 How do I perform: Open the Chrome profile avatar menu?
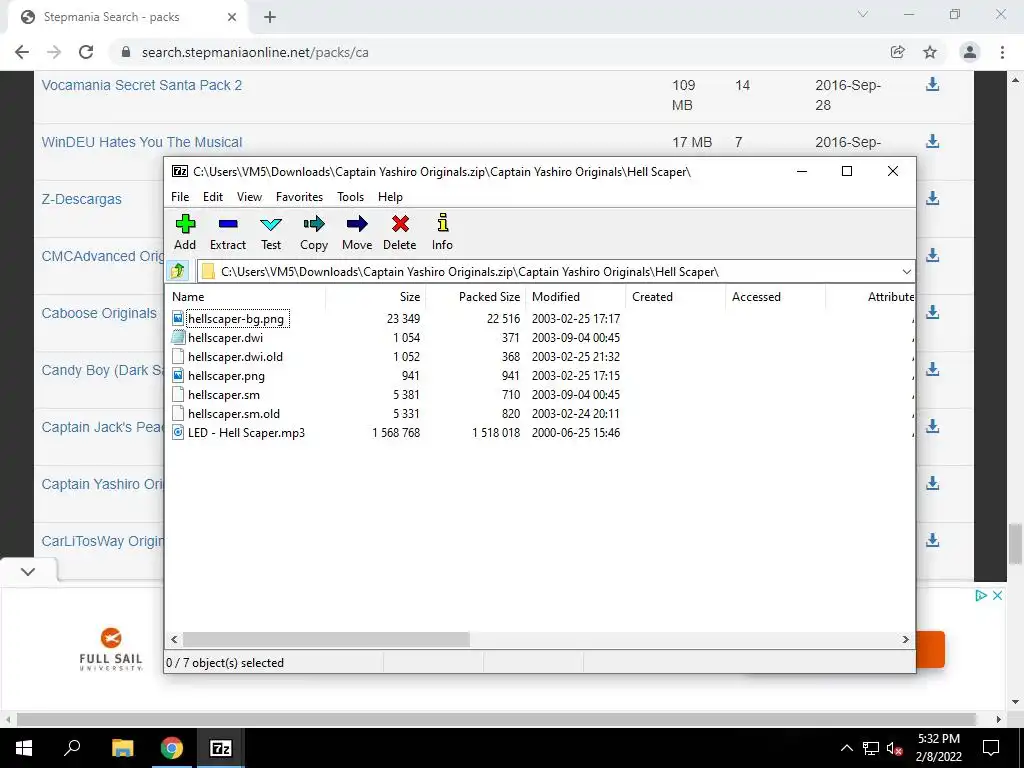tap(970, 52)
